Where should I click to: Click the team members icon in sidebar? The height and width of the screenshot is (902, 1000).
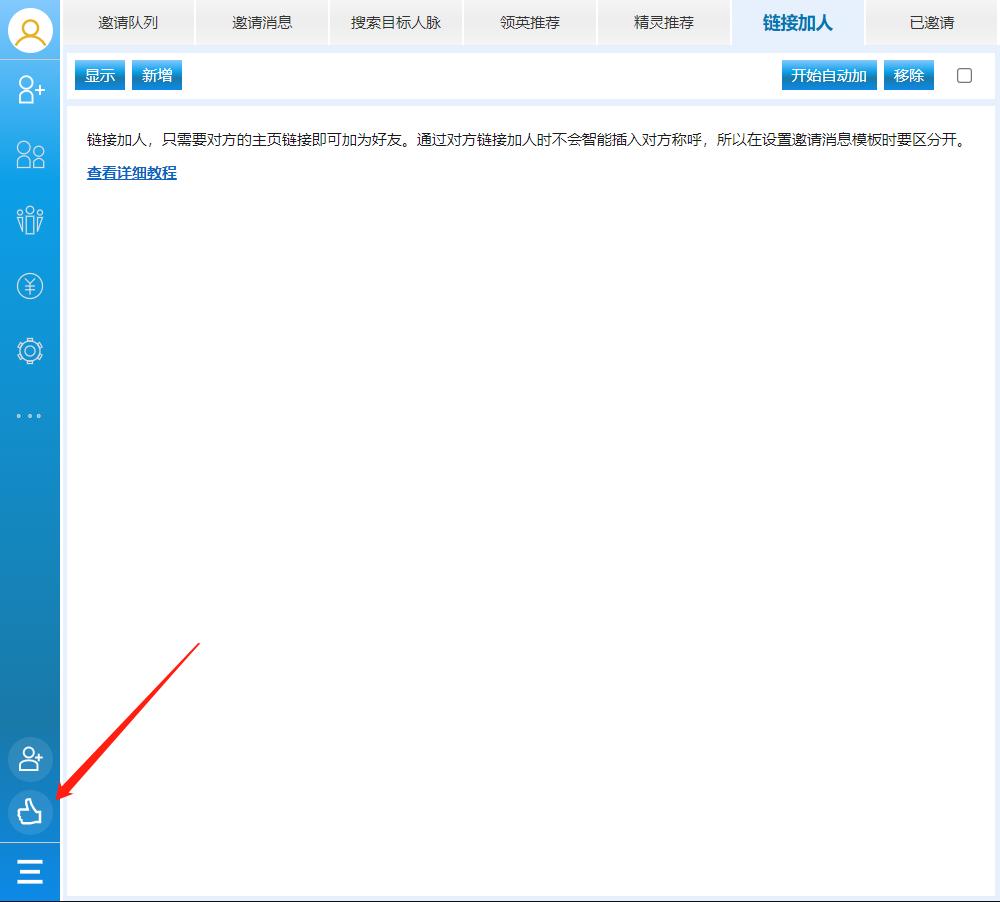30,220
